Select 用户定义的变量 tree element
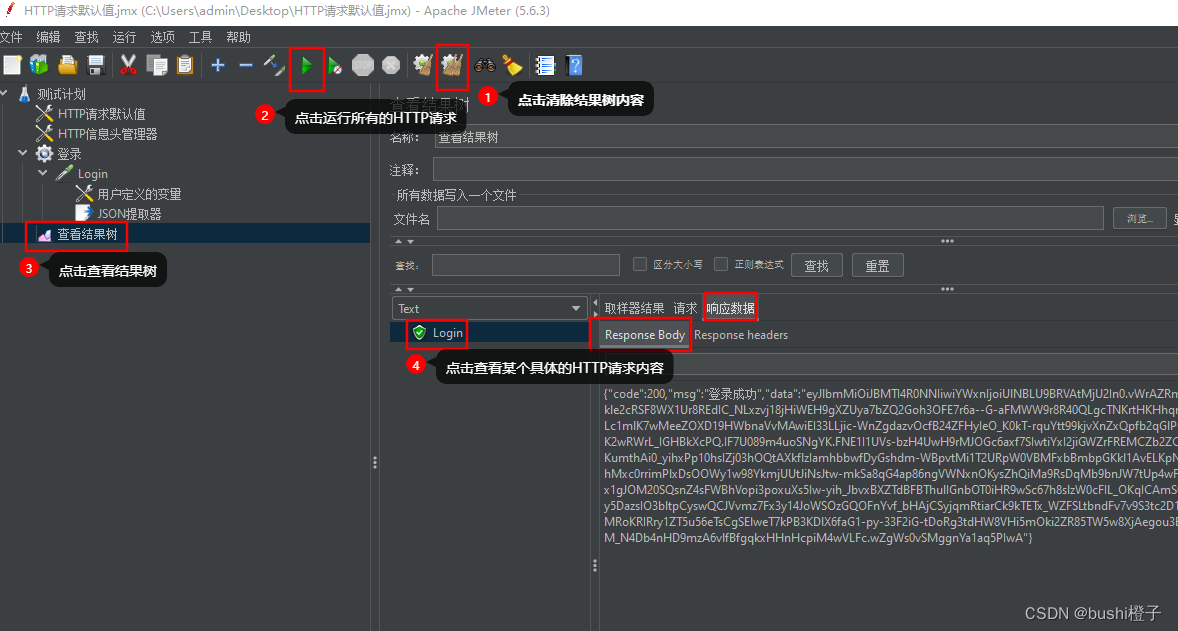This screenshot has width=1178, height=631. [139, 194]
